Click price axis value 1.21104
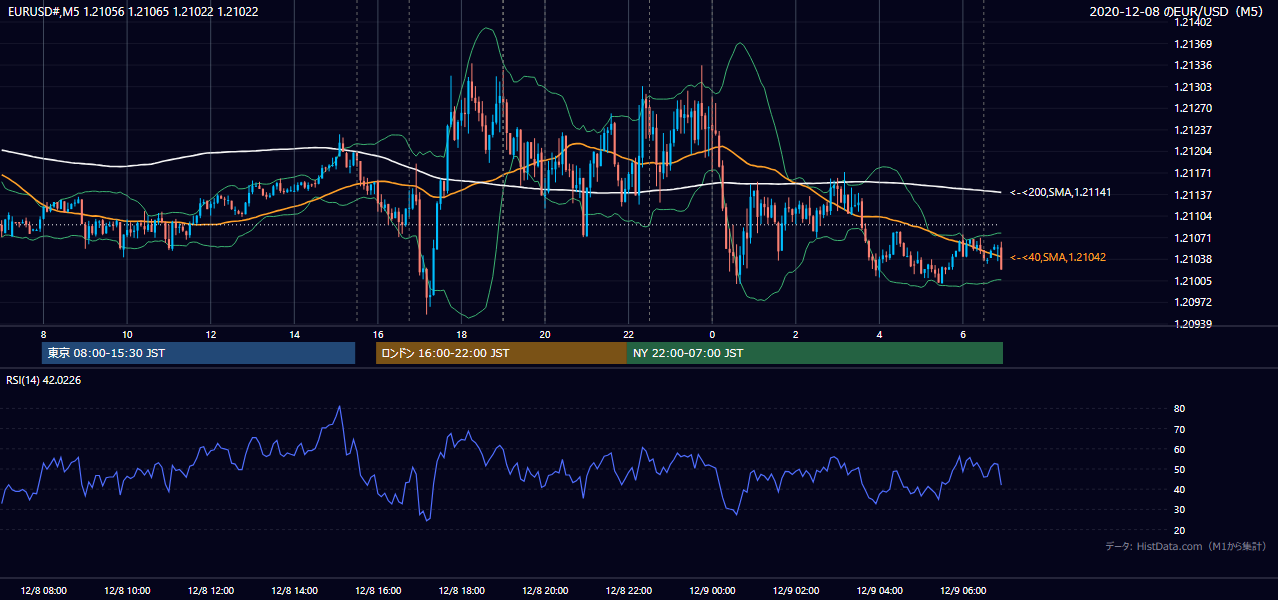Viewport: 1278px width, 600px height. click(1193, 216)
